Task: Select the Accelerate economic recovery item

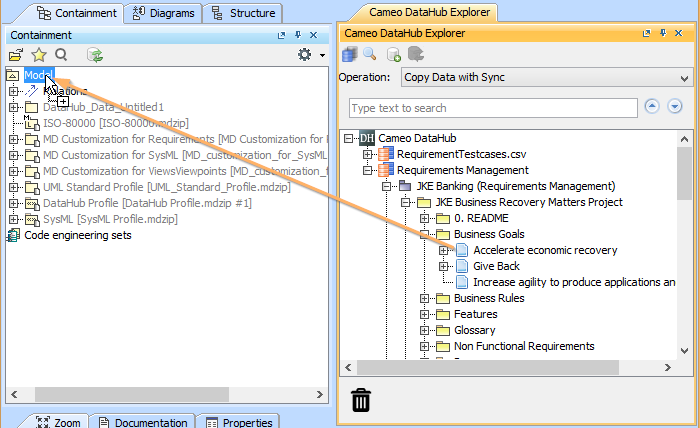Action: 545,250
